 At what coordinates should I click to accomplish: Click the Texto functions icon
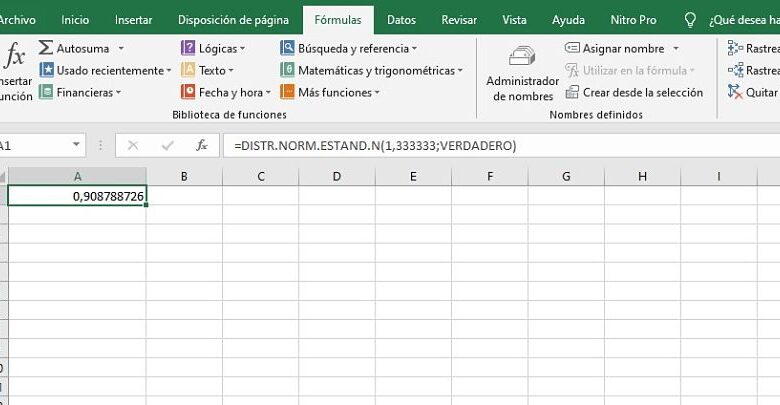tap(188, 70)
